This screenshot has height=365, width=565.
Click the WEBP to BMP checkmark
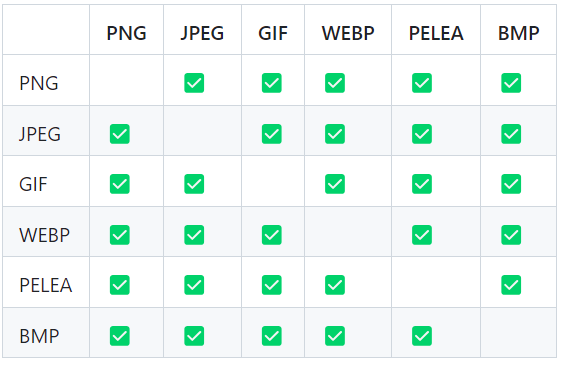pos(511,235)
